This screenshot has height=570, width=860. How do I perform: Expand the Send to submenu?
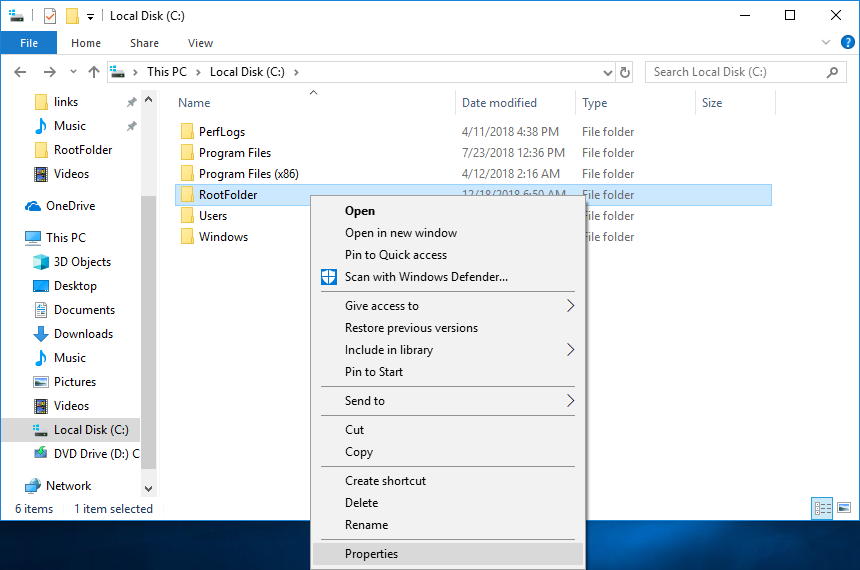[x=448, y=400]
